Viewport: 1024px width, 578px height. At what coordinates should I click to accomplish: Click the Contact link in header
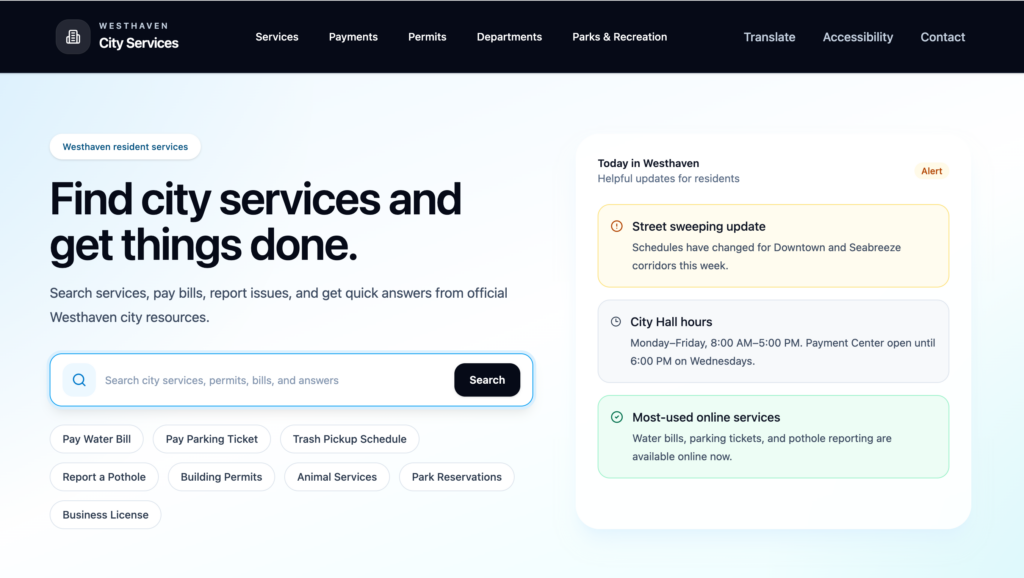click(x=942, y=37)
